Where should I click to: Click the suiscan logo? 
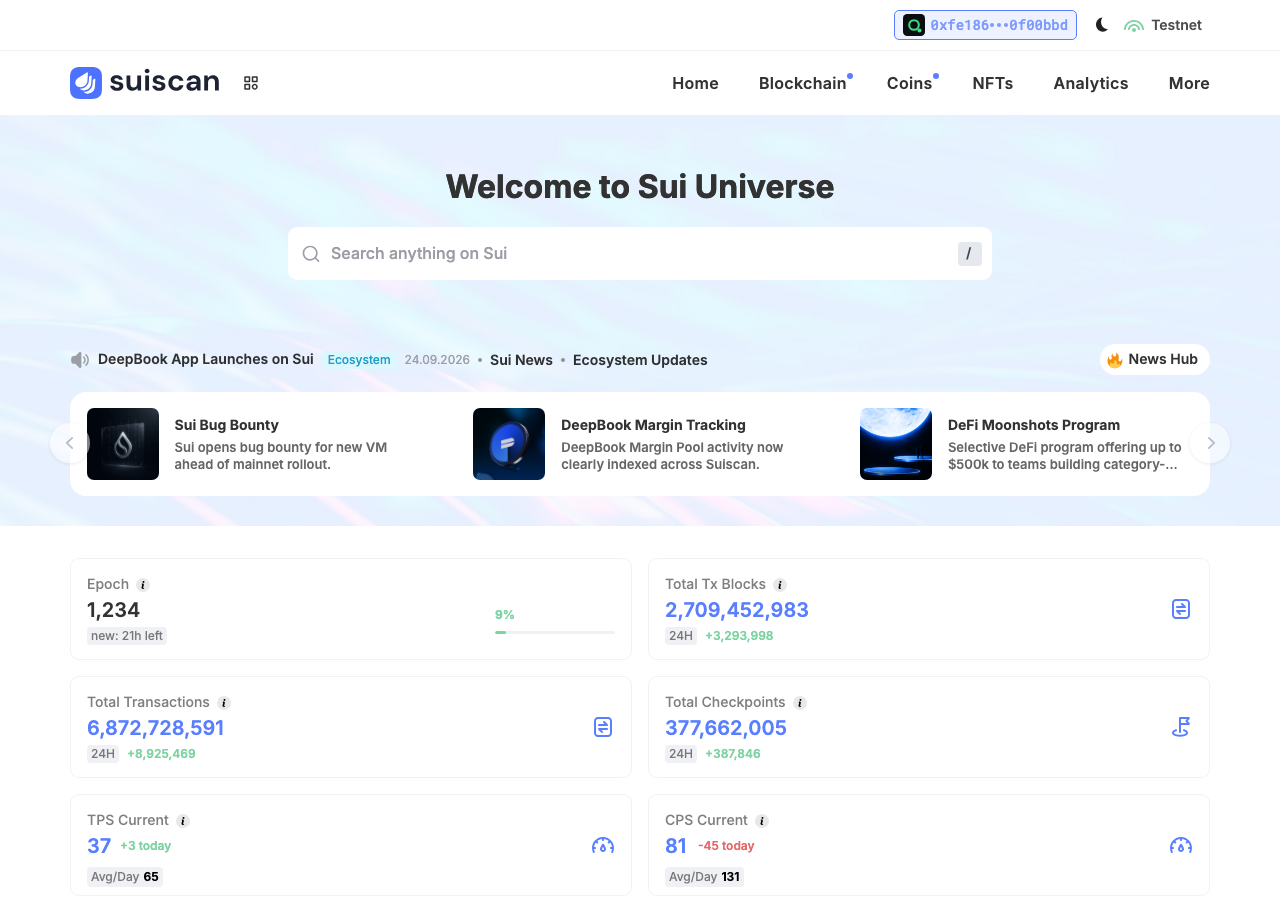[145, 82]
